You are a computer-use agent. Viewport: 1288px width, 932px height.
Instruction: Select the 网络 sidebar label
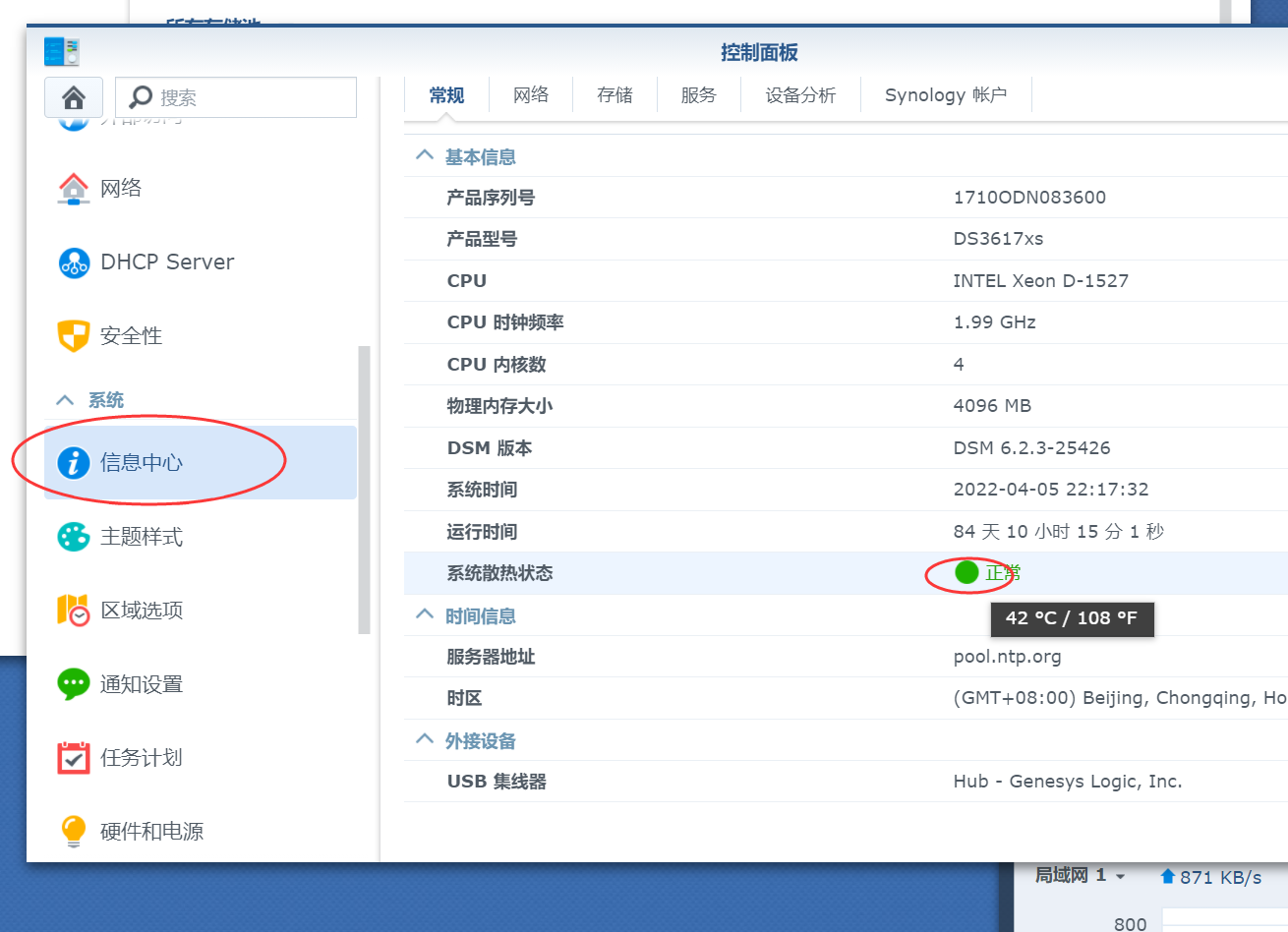(121, 188)
